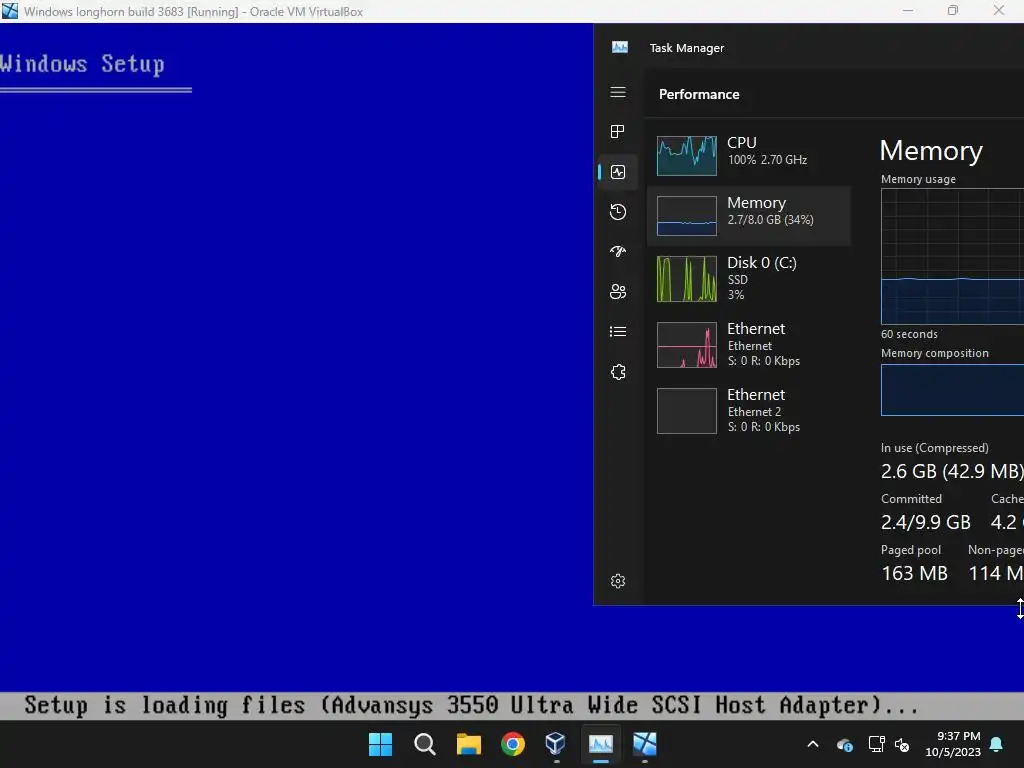Click 'Windows Setup' heading in VM
This screenshot has height=768, width=1024.
click(x=82, y=64)
